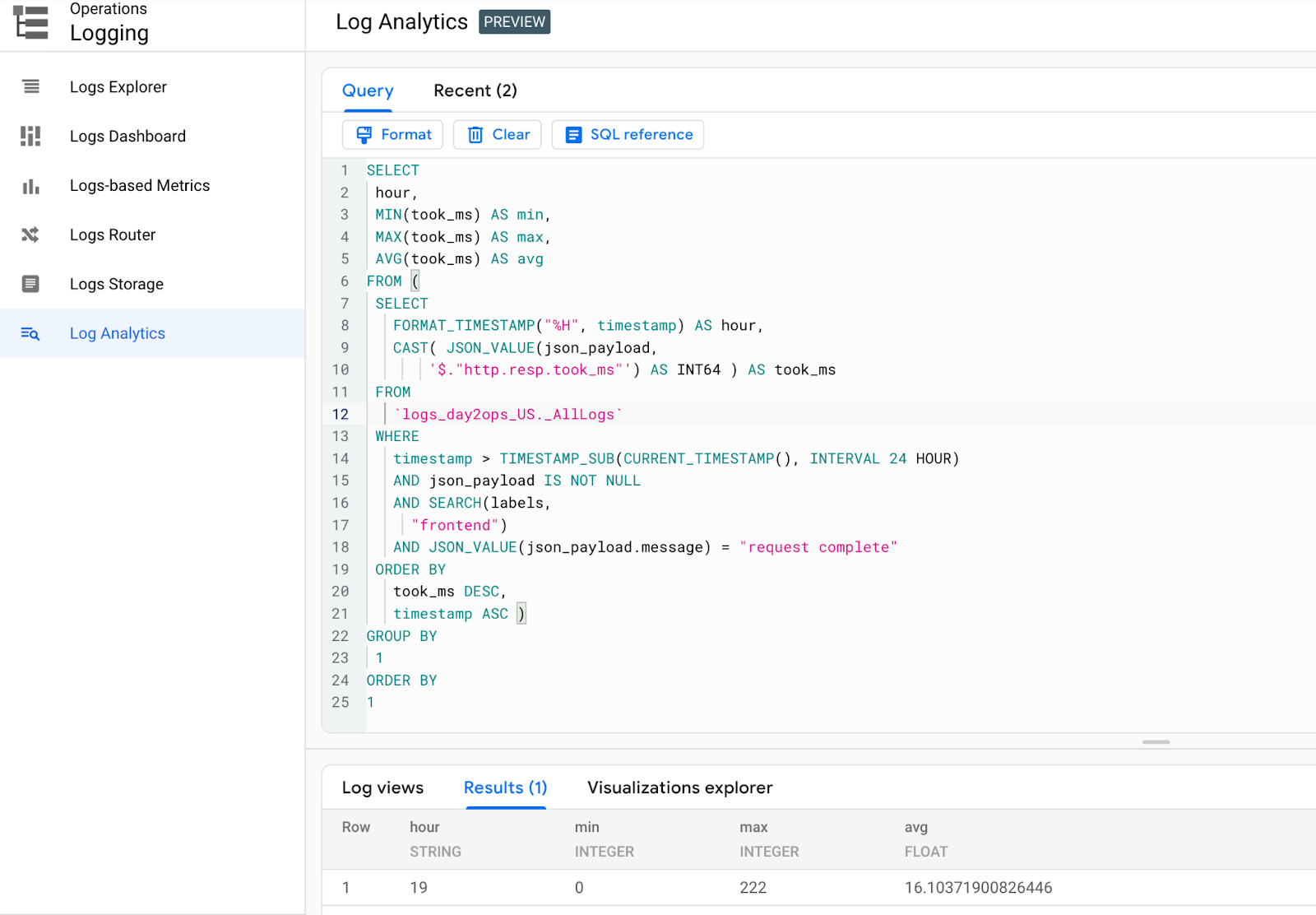Click the FLOAT type label under avg

(926, 852)
